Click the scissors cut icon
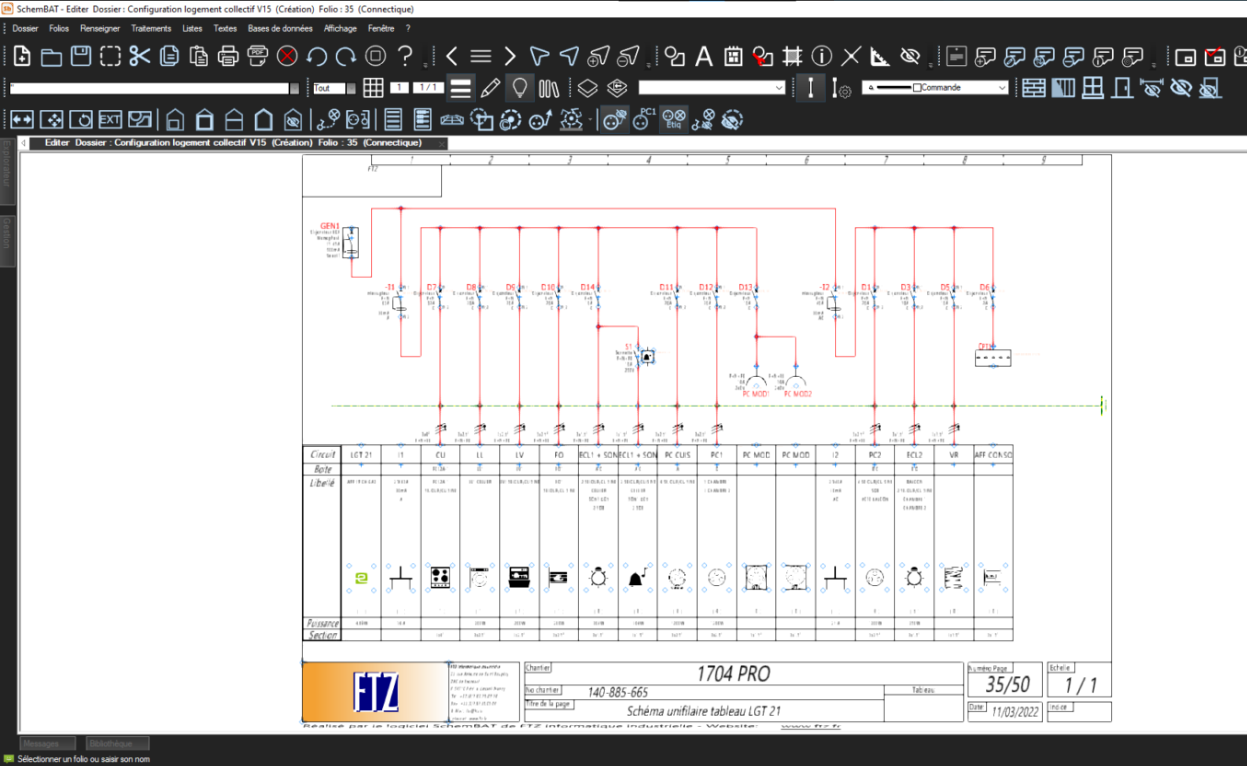 (x=139, y=56)
